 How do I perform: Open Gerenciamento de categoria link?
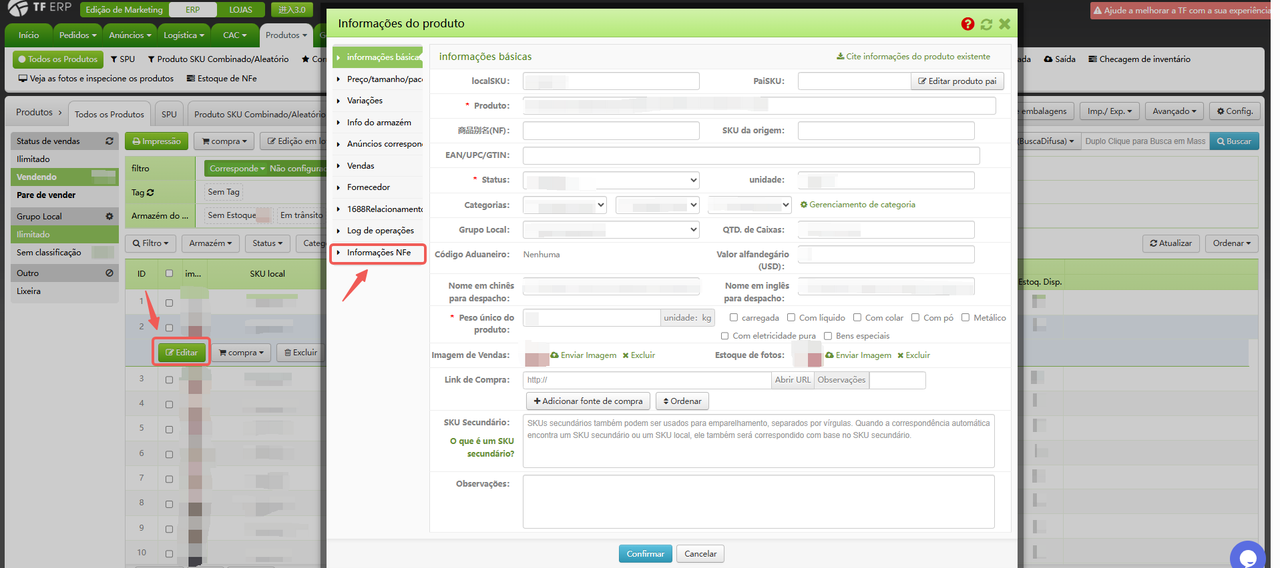pyautogui.click(x=857, y=205)
